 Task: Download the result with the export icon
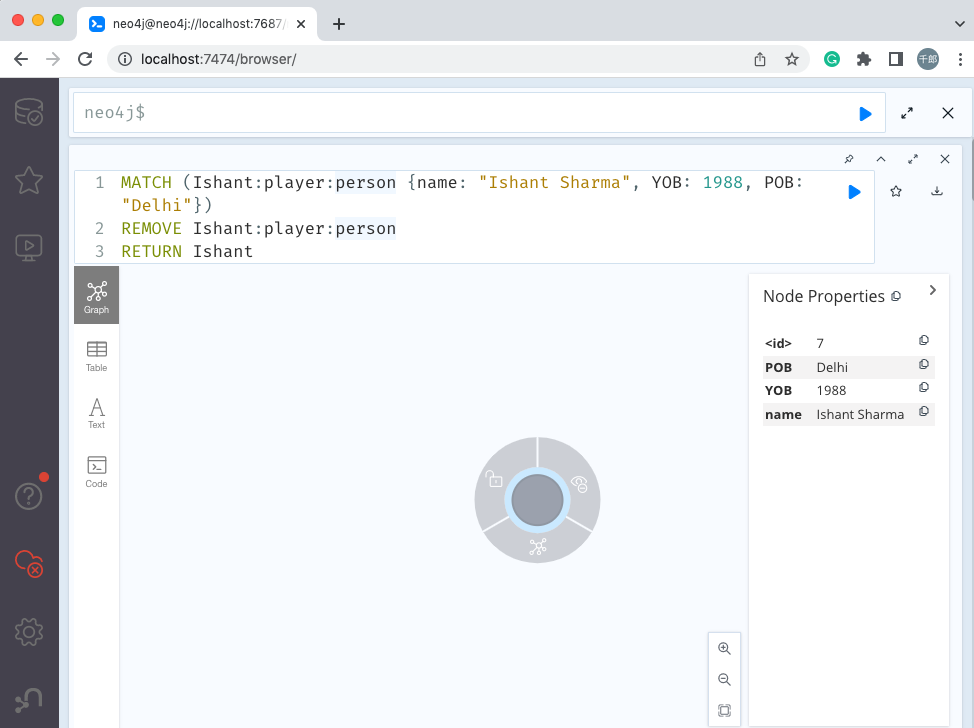pyautogui.click(x=937, y=191)
